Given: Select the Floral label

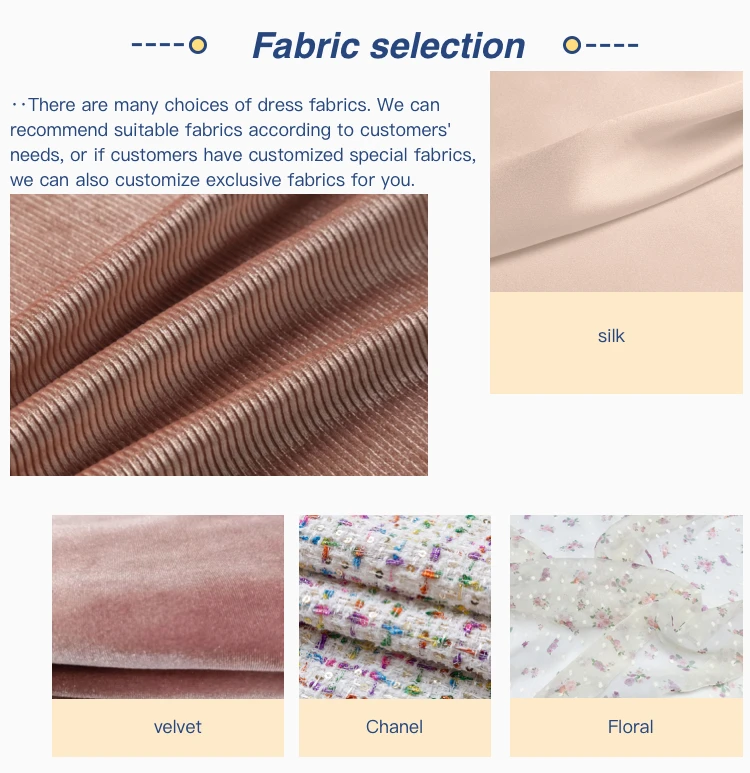Looking at the screenshot, I should [630, 727].
